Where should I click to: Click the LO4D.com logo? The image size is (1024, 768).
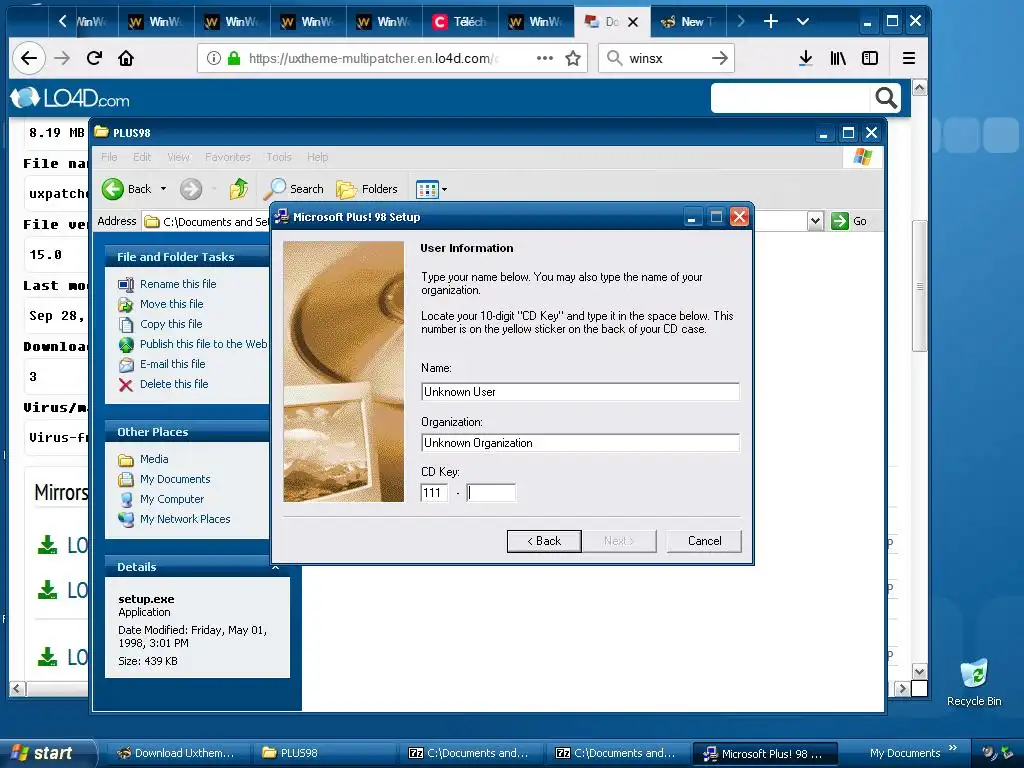pyautogui.click(x=71, y=98)
